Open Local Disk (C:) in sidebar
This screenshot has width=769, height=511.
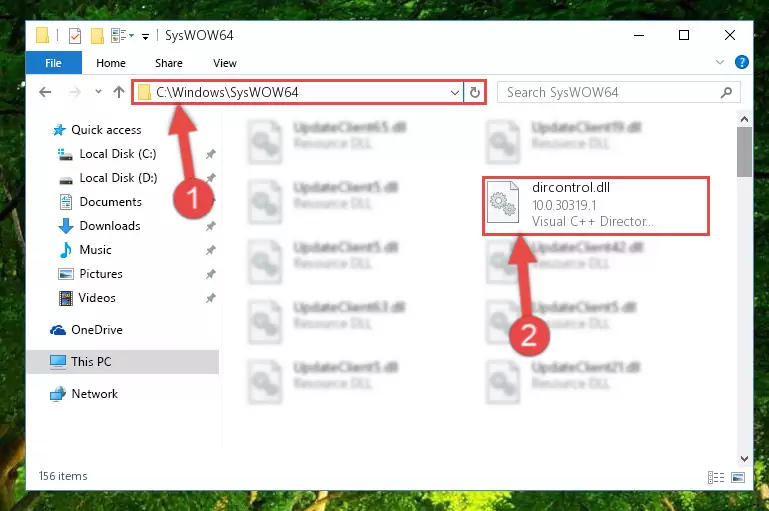point(118,154)
